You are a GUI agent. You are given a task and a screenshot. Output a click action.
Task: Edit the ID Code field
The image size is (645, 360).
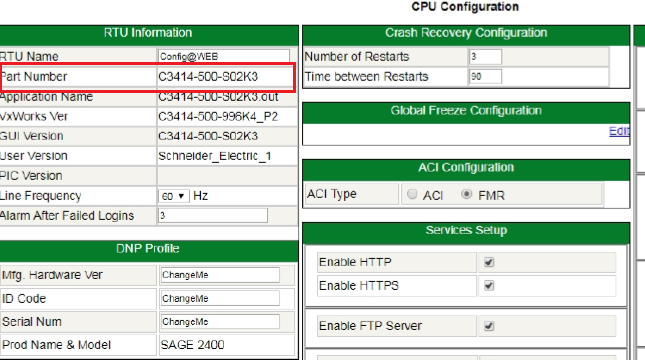pyautogui.click(x=220, y=298)
